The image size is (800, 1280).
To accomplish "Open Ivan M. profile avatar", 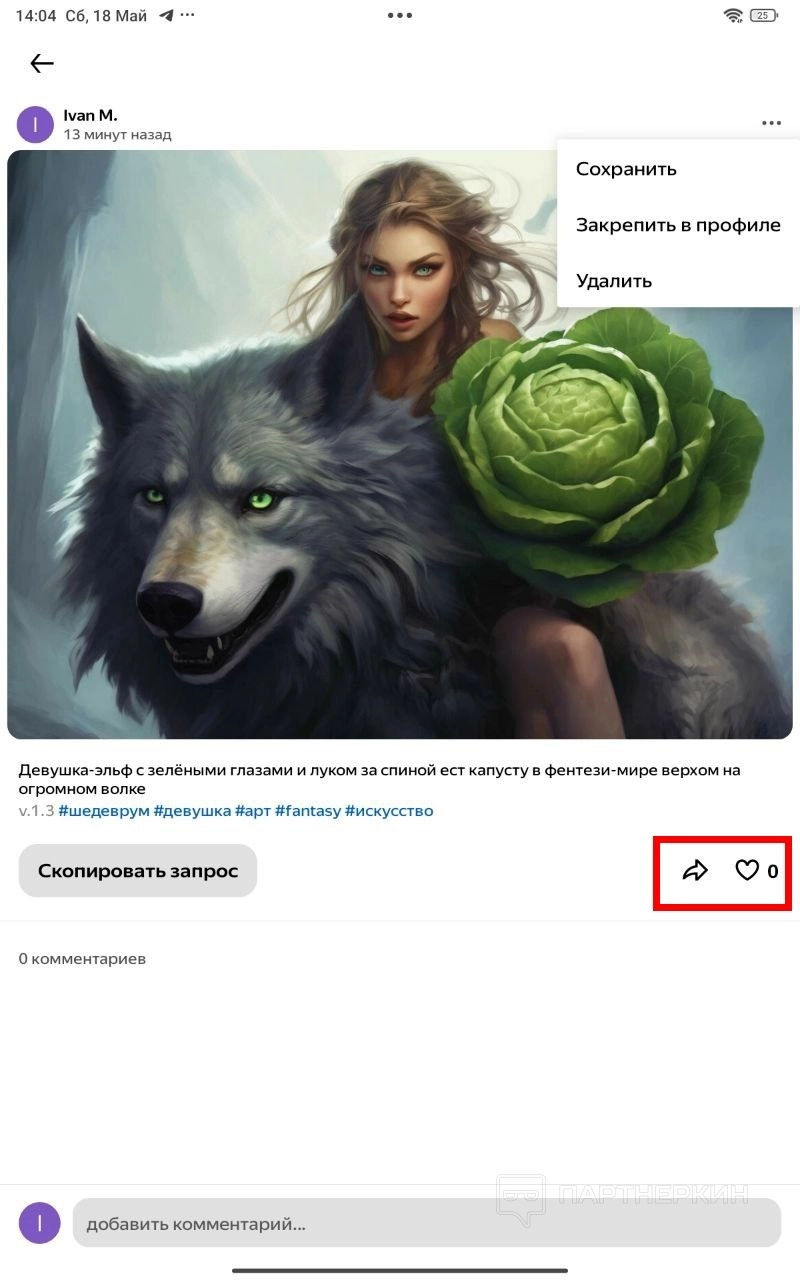I will (35, 124).
